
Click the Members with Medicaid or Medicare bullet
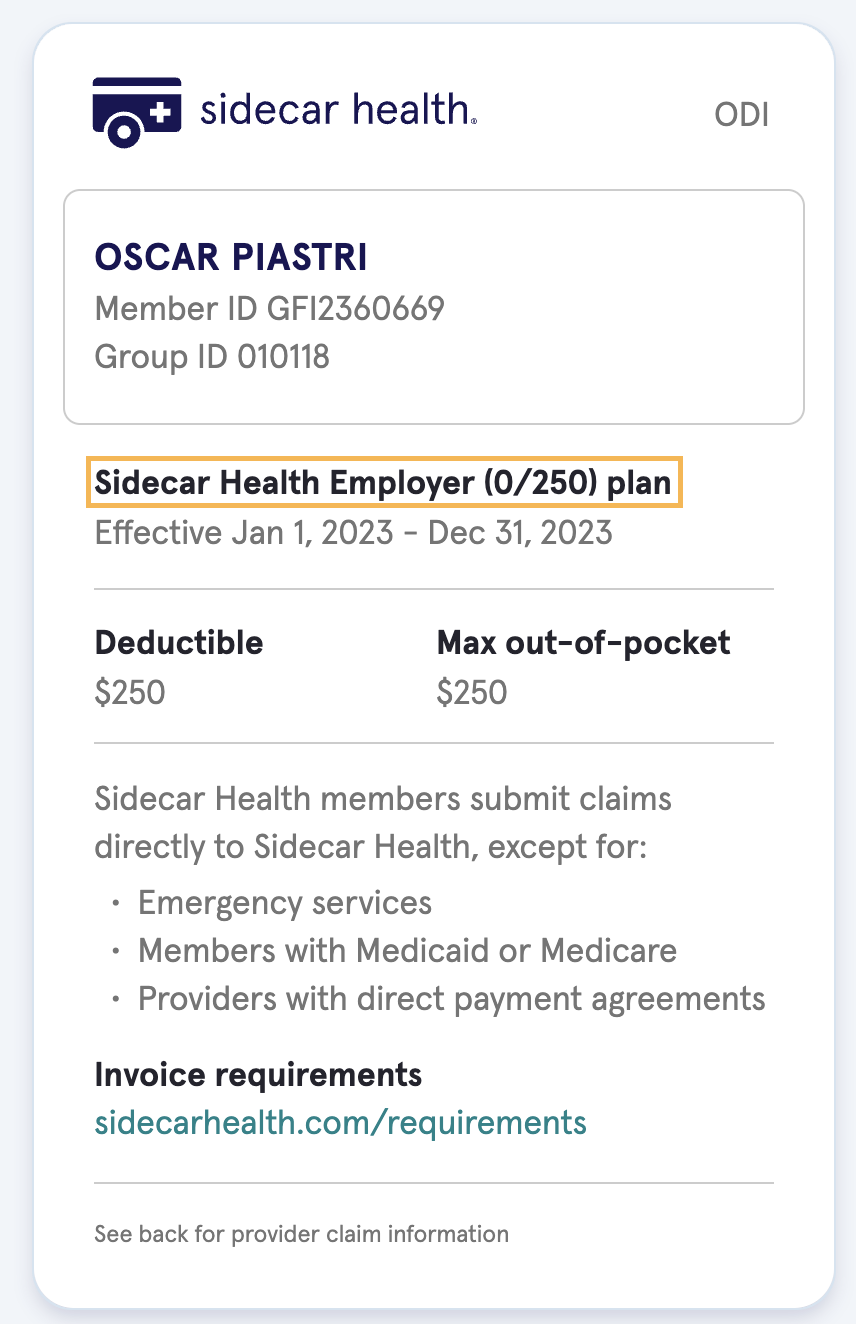coord(407,950)
